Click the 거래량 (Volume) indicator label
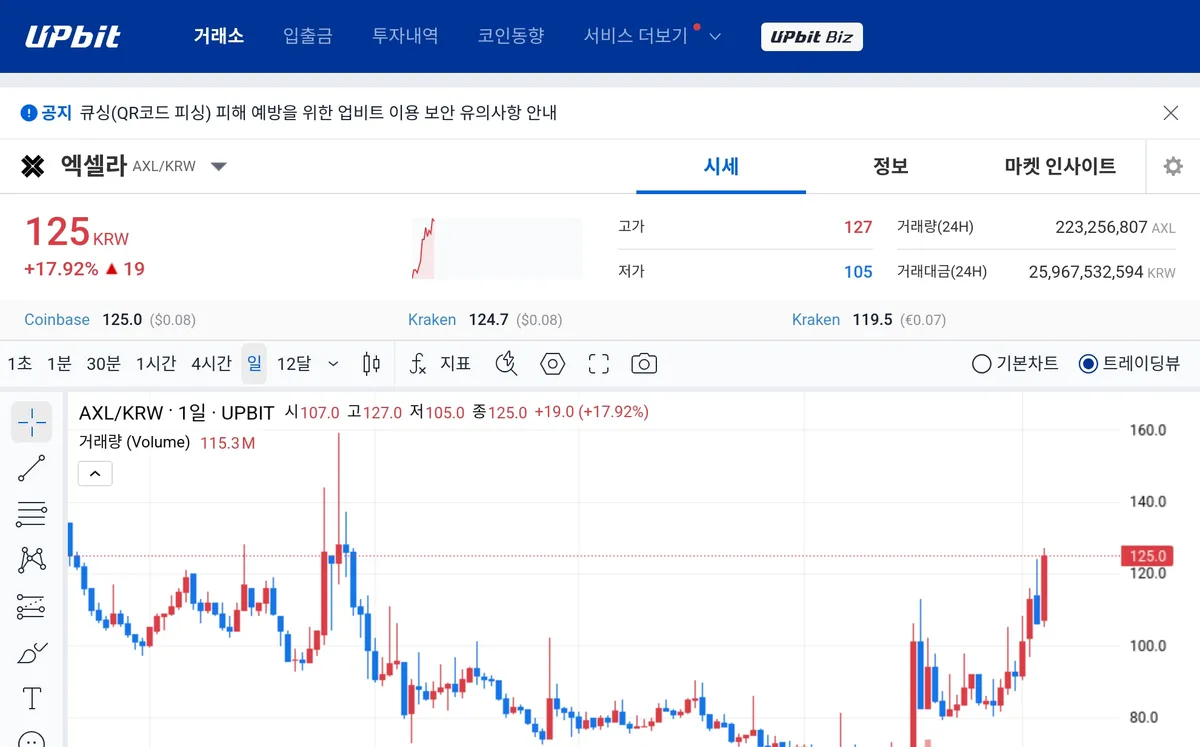The width and height of the screenshot is (1200, 747). [x=134, y=442]
